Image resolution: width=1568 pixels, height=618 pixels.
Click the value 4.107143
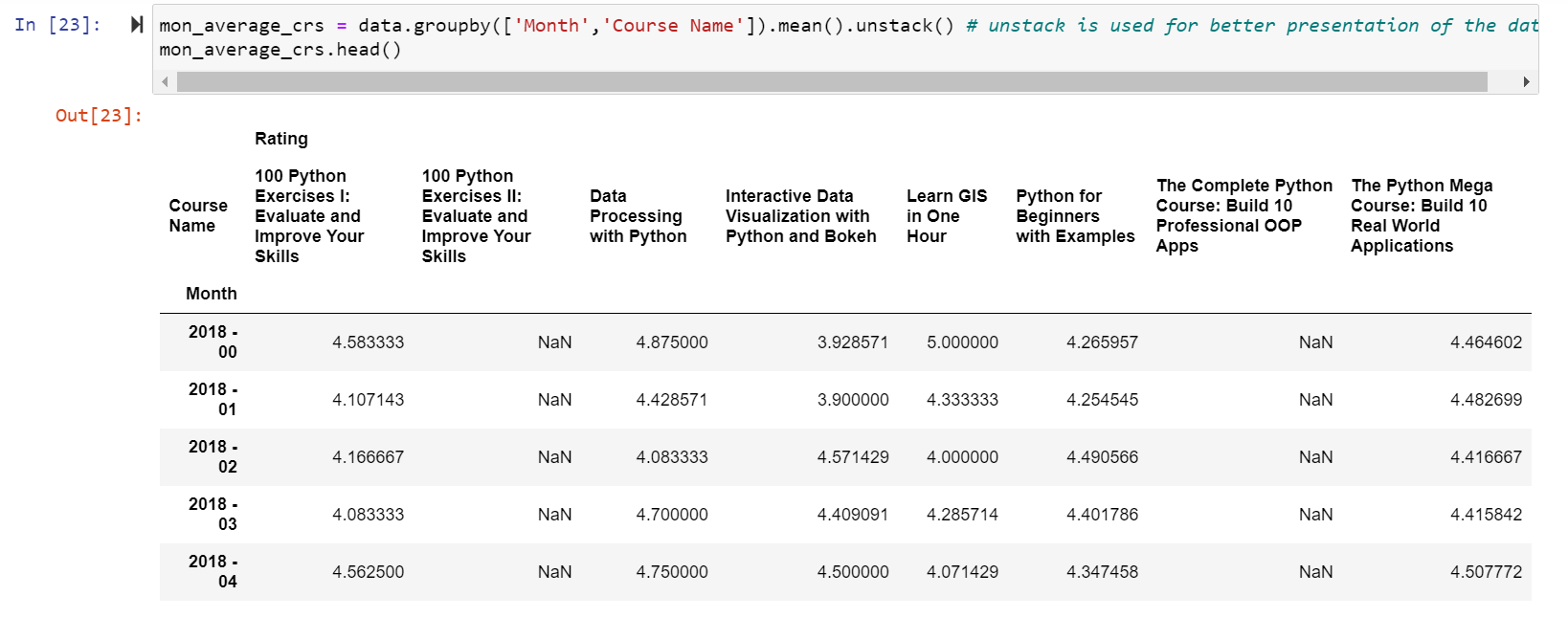click(x=368, y=400)
